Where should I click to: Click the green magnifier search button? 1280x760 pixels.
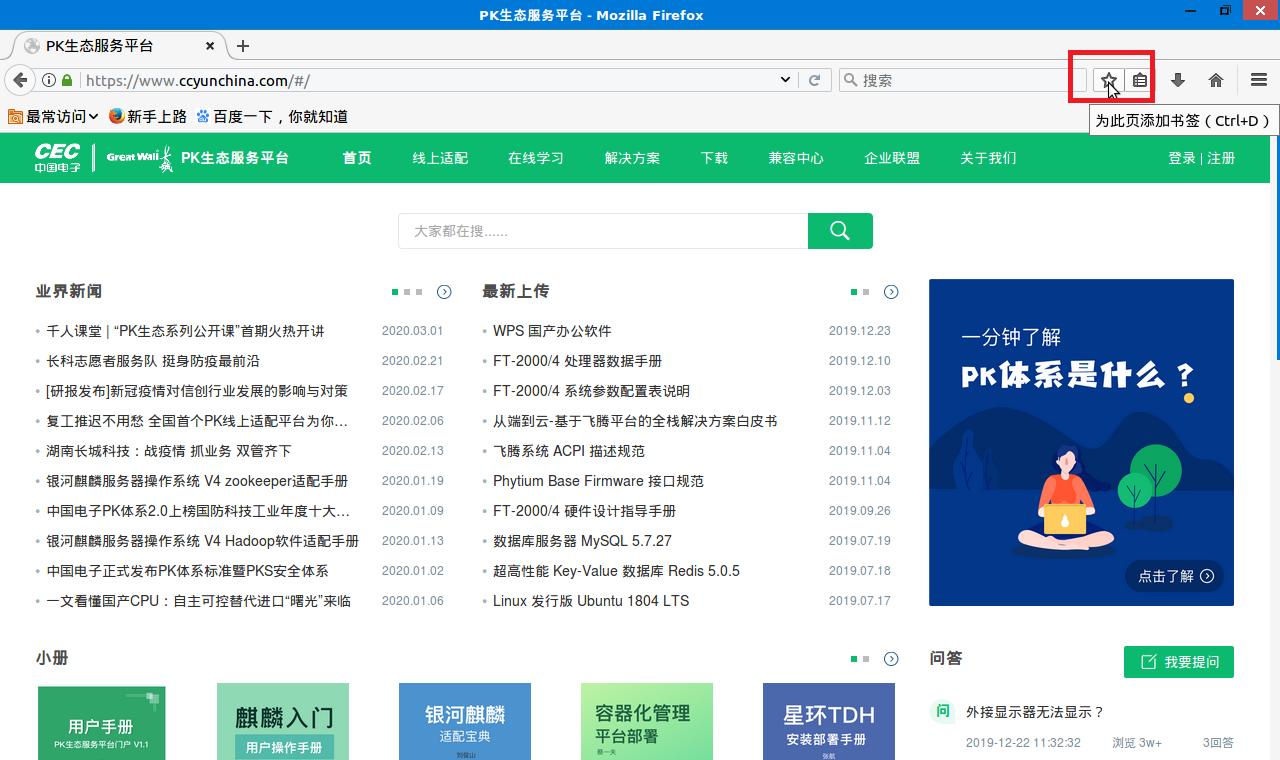point(840,230)
